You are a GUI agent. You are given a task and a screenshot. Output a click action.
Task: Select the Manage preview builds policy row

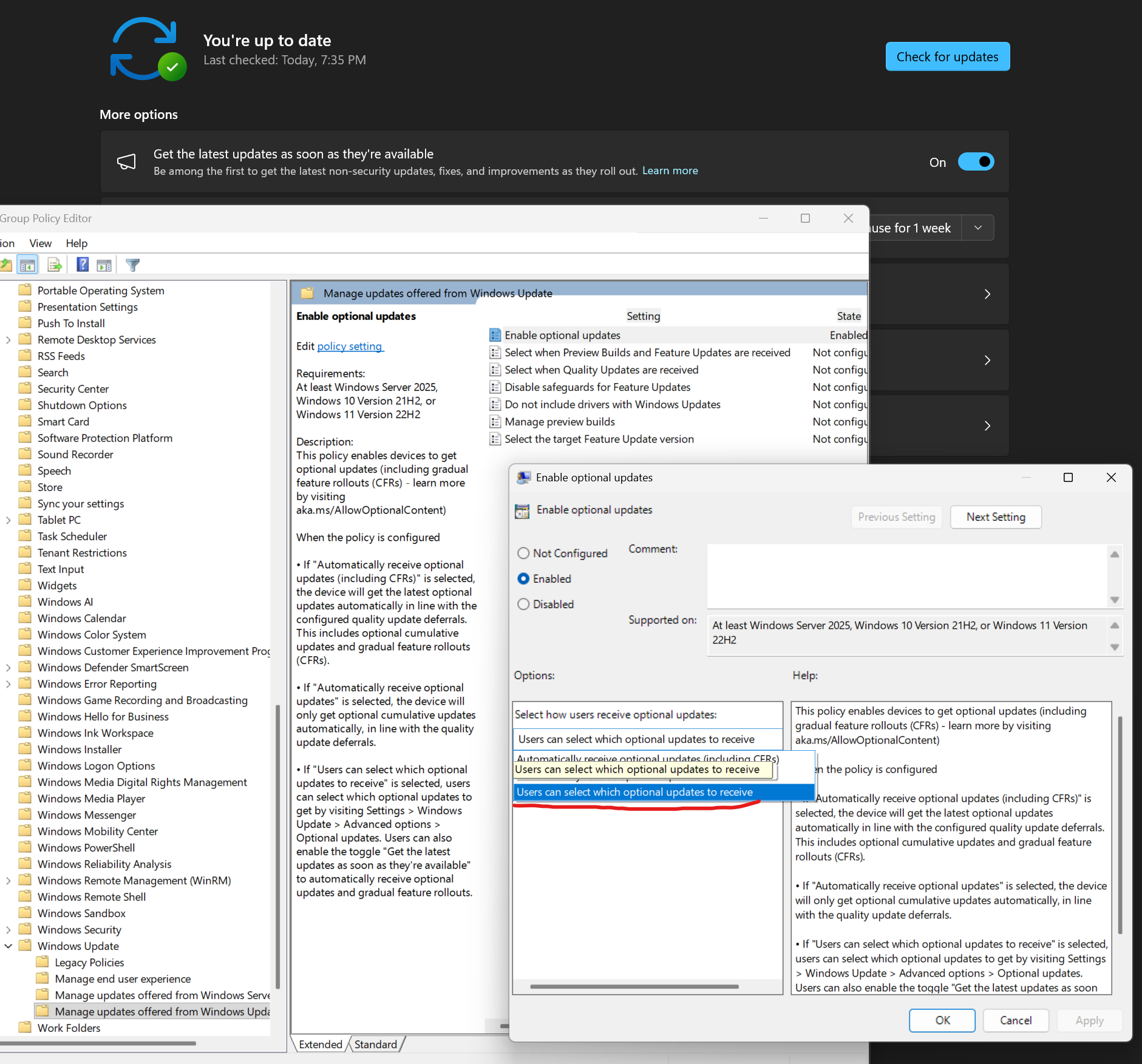pos(677,422)
